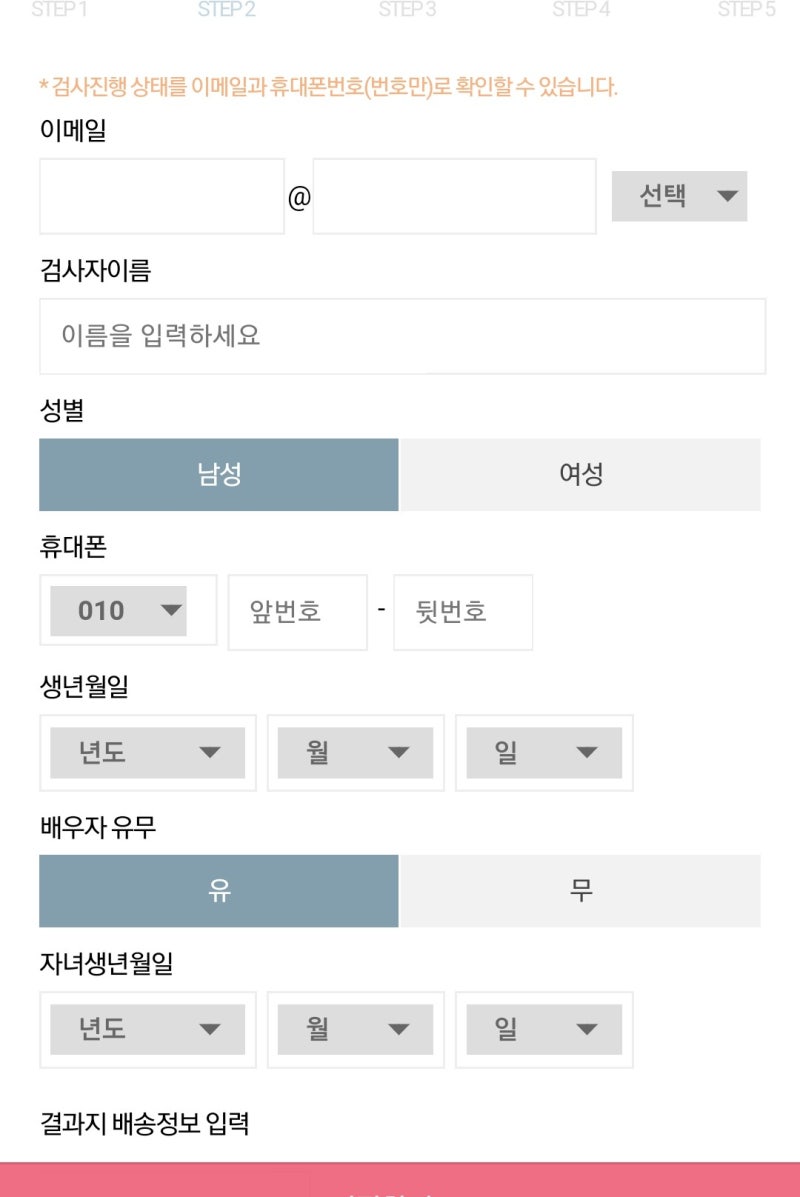Open child's birth 일 dropdown
The height and width of the screenshot is (1197, 800).
(543, 1029)
